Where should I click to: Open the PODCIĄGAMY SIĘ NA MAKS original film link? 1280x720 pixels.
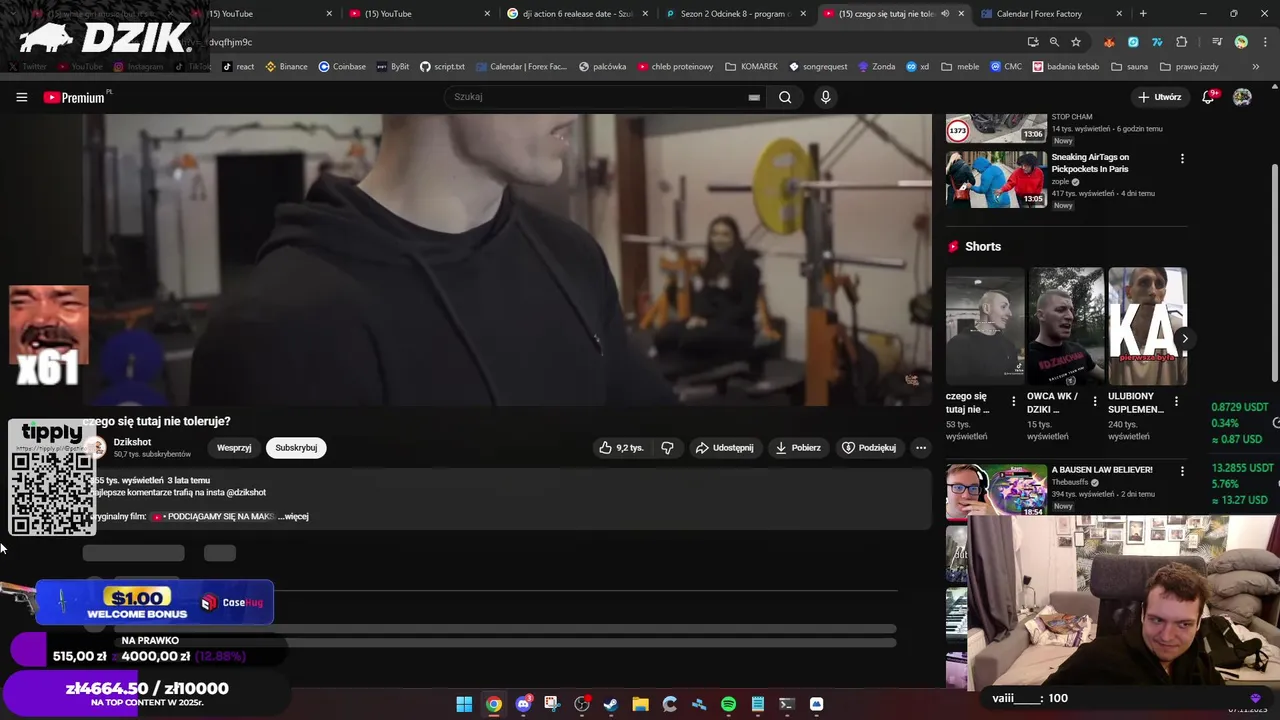tap(214, 516)
